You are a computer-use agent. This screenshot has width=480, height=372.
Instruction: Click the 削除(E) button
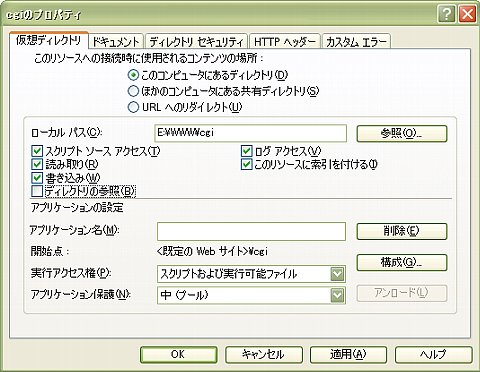click(x=402, y=231)
